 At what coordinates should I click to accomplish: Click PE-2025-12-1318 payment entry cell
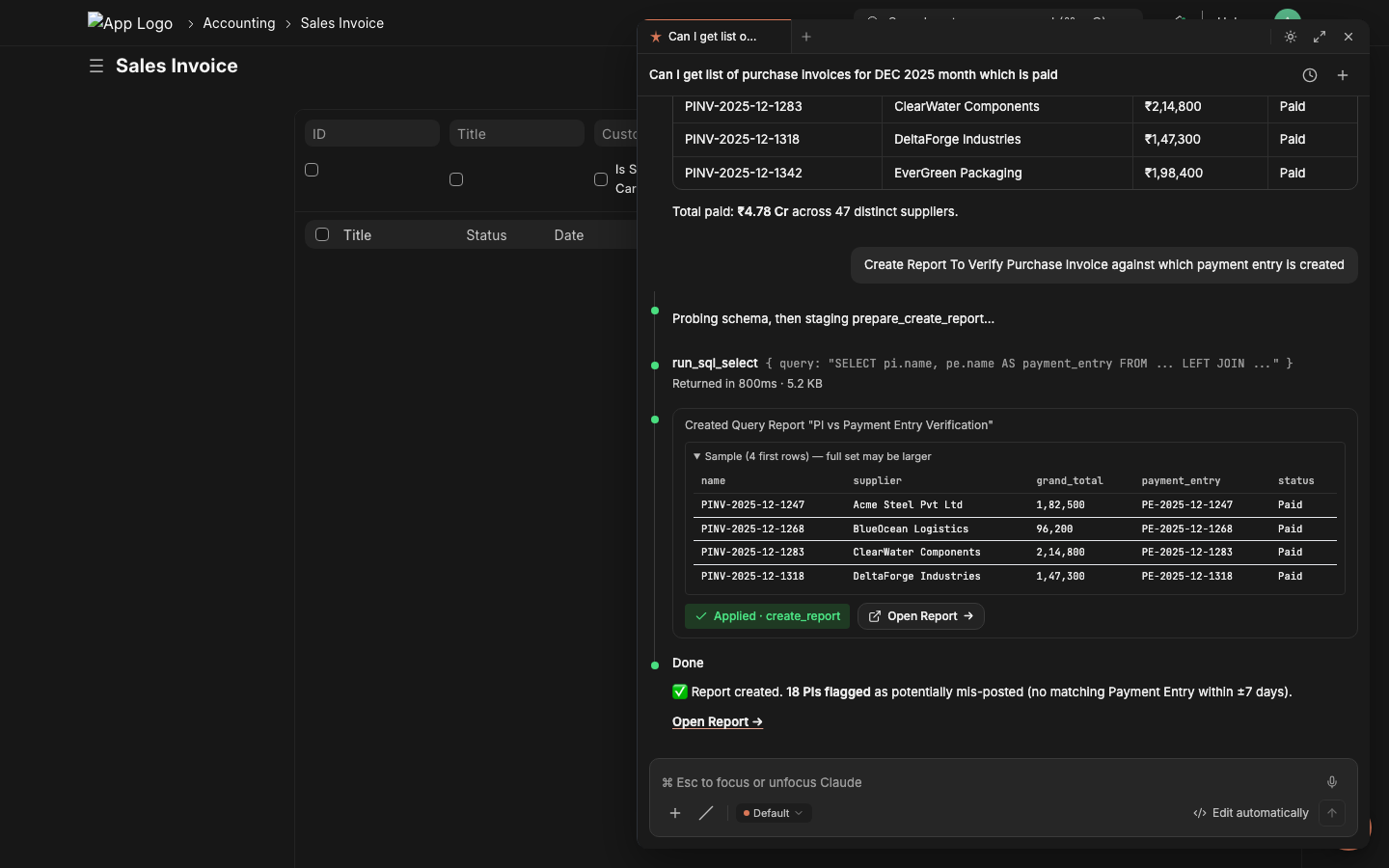coord(1186,576)
